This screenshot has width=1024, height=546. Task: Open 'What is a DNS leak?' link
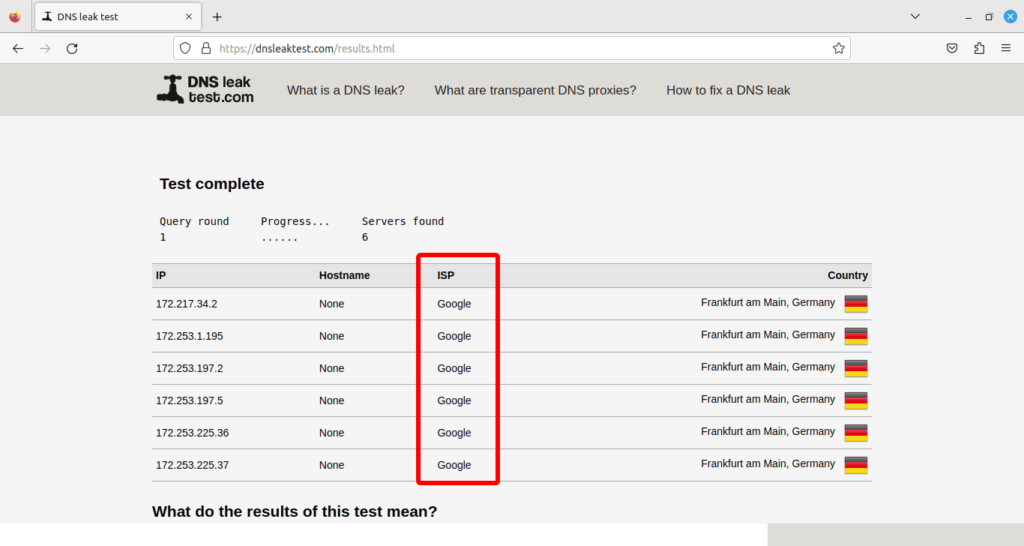point(345,90)
